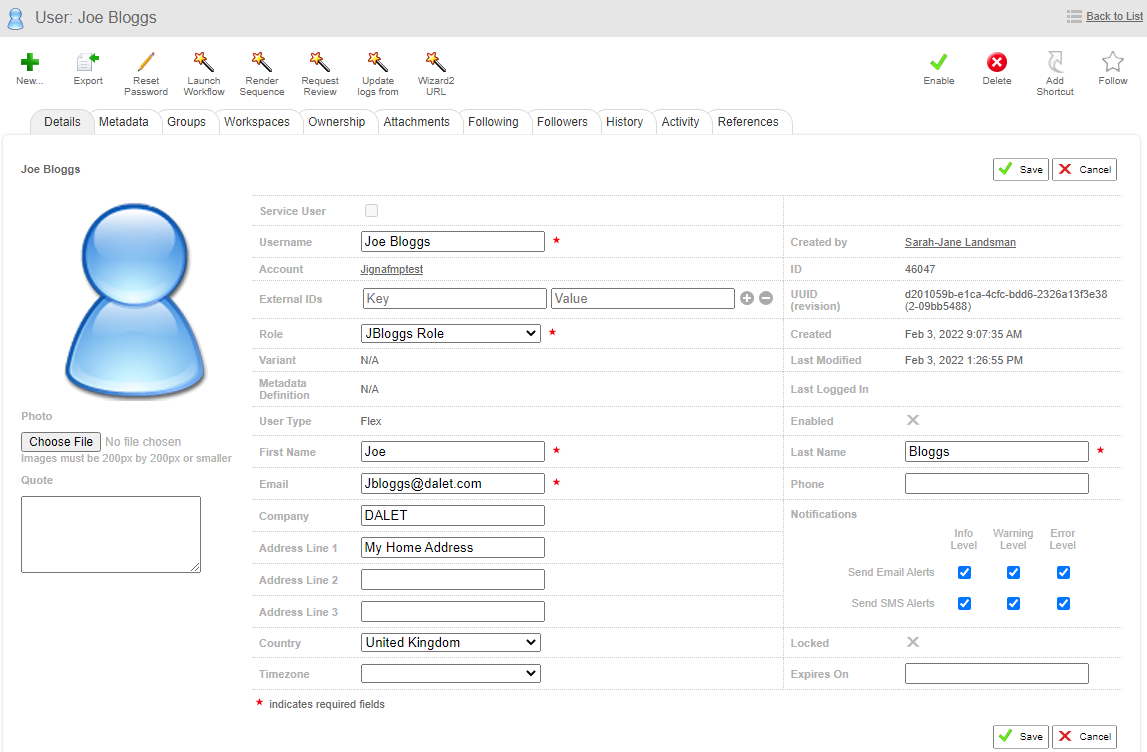Viewport: 1147px width, 752px height.
Task: Launch Workflow from the toolbar
Action: pos(204,62)
